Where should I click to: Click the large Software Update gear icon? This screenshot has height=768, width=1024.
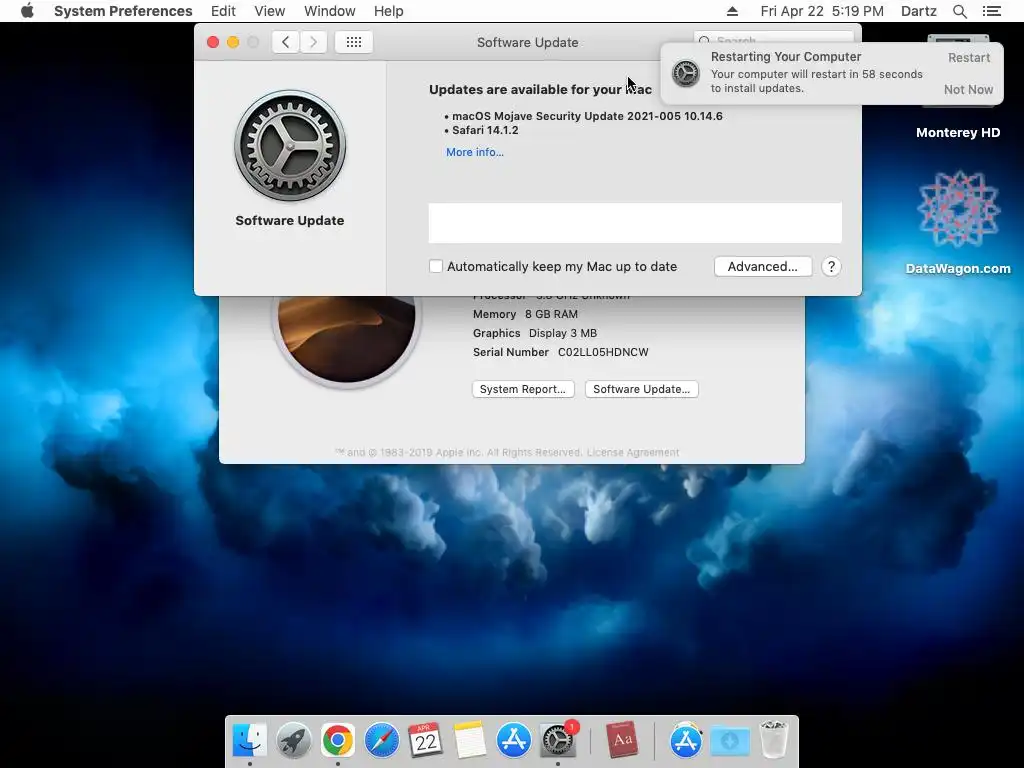click(x=290, y=146)
